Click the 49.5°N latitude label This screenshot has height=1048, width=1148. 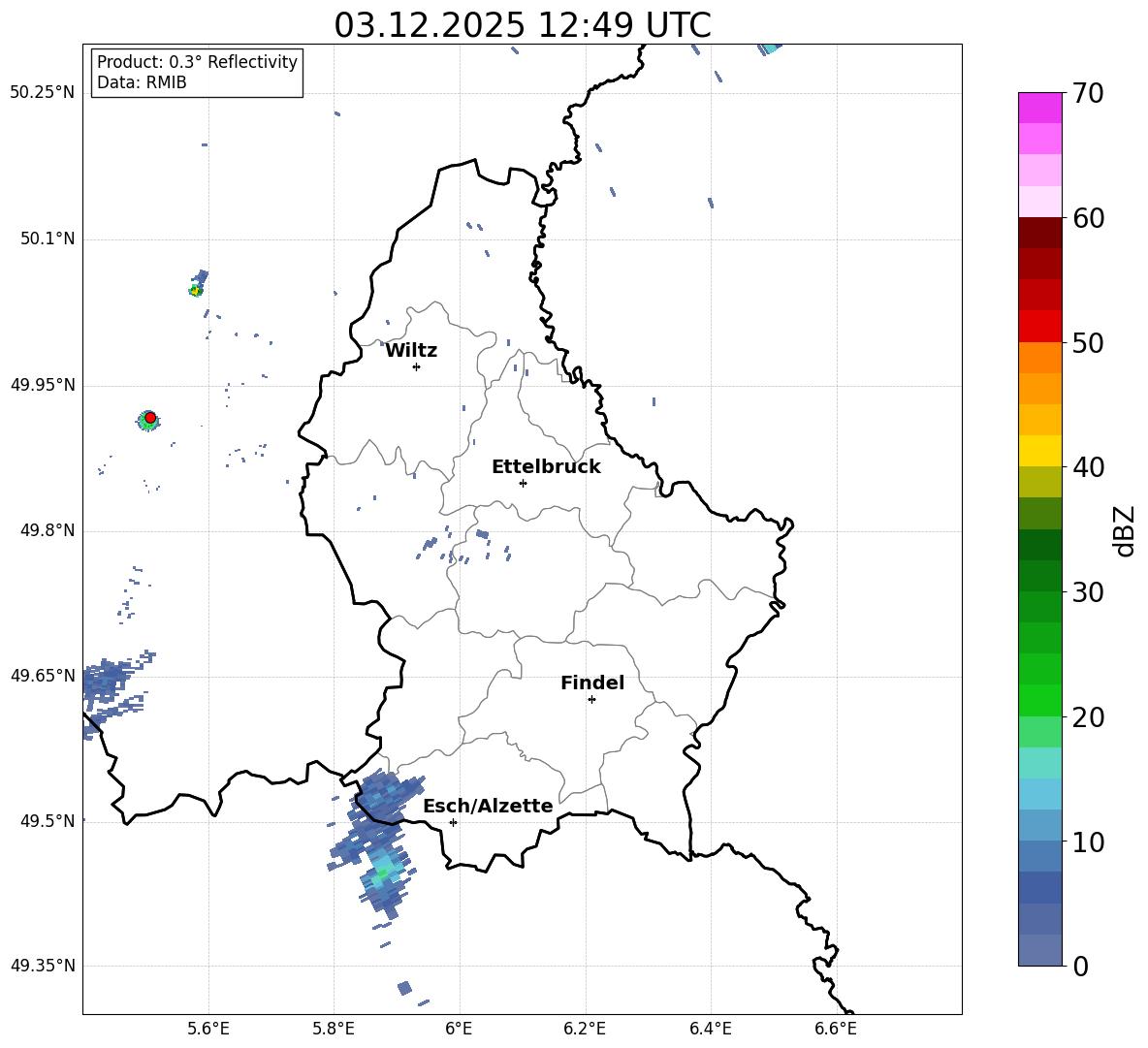pos(48,821)
